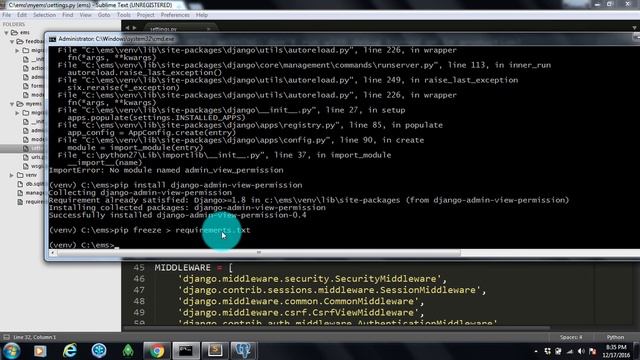
Task: Click 'django.middleware.security.SecurityMiddleware' string
Action: click(309, 279)
